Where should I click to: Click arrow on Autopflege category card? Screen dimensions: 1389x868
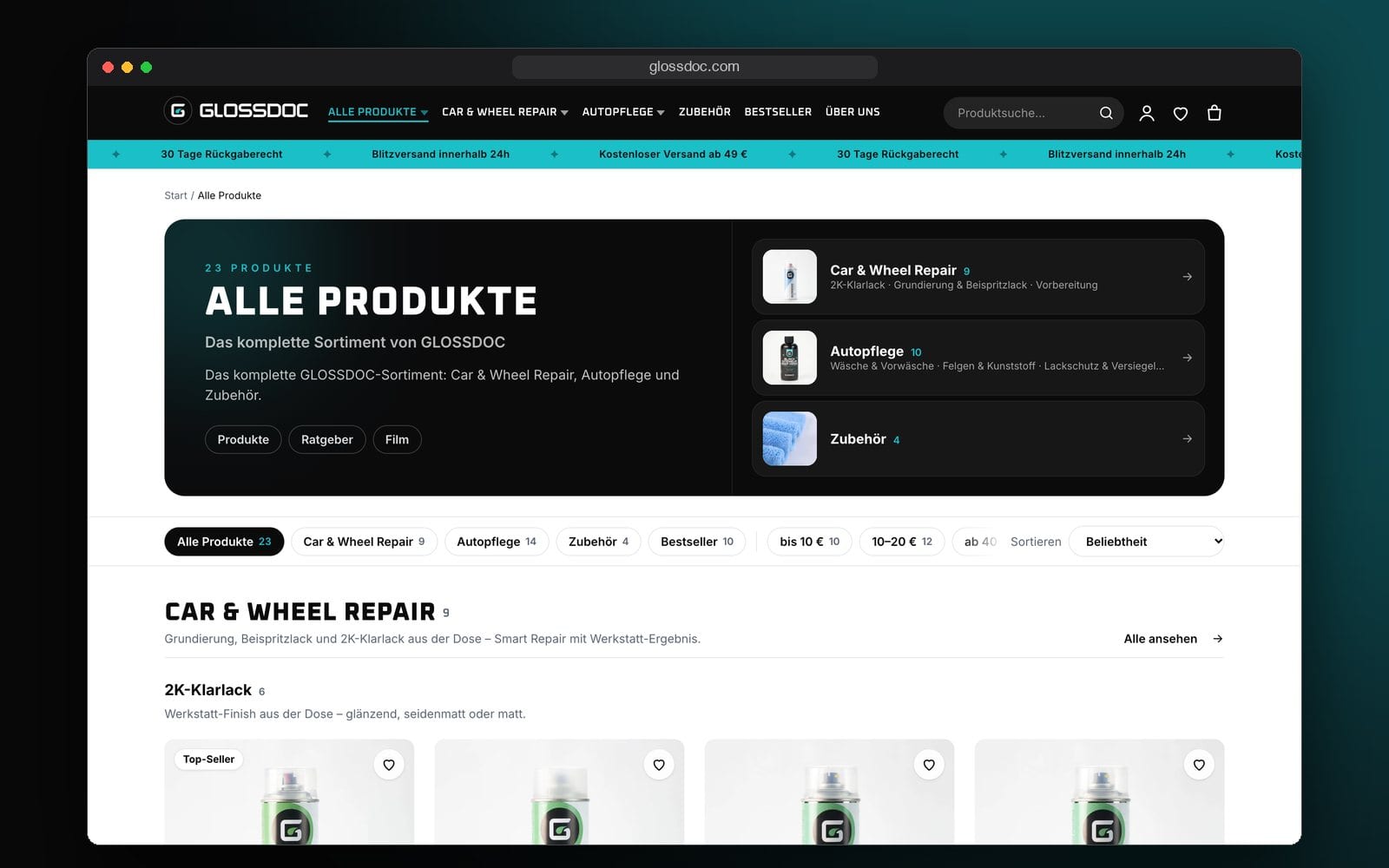1187,358
